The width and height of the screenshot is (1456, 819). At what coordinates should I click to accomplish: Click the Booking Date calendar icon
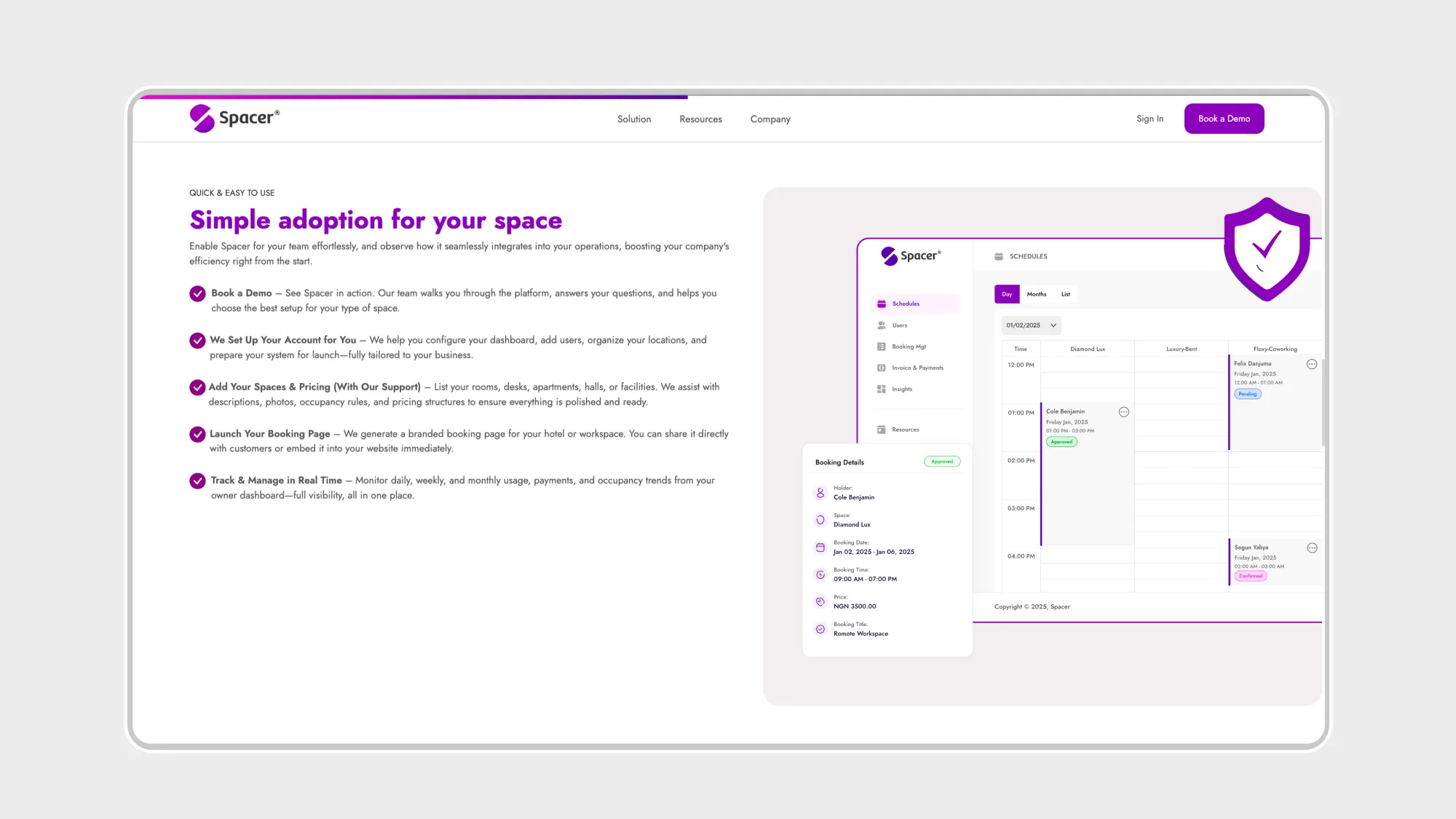tap(820, 547)
